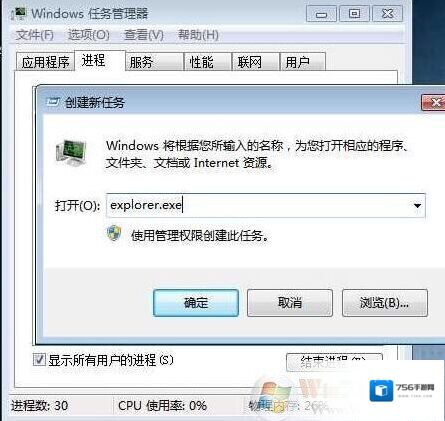Close the Windows 任务管理器 window
The height and width of the screenshot is (421, 445).
point(387,14)
